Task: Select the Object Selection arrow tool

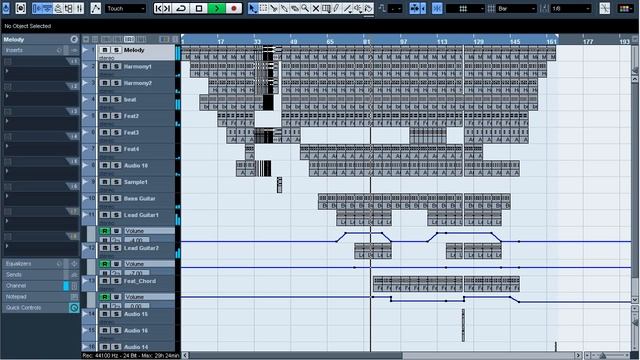Action: click(253, 8)
